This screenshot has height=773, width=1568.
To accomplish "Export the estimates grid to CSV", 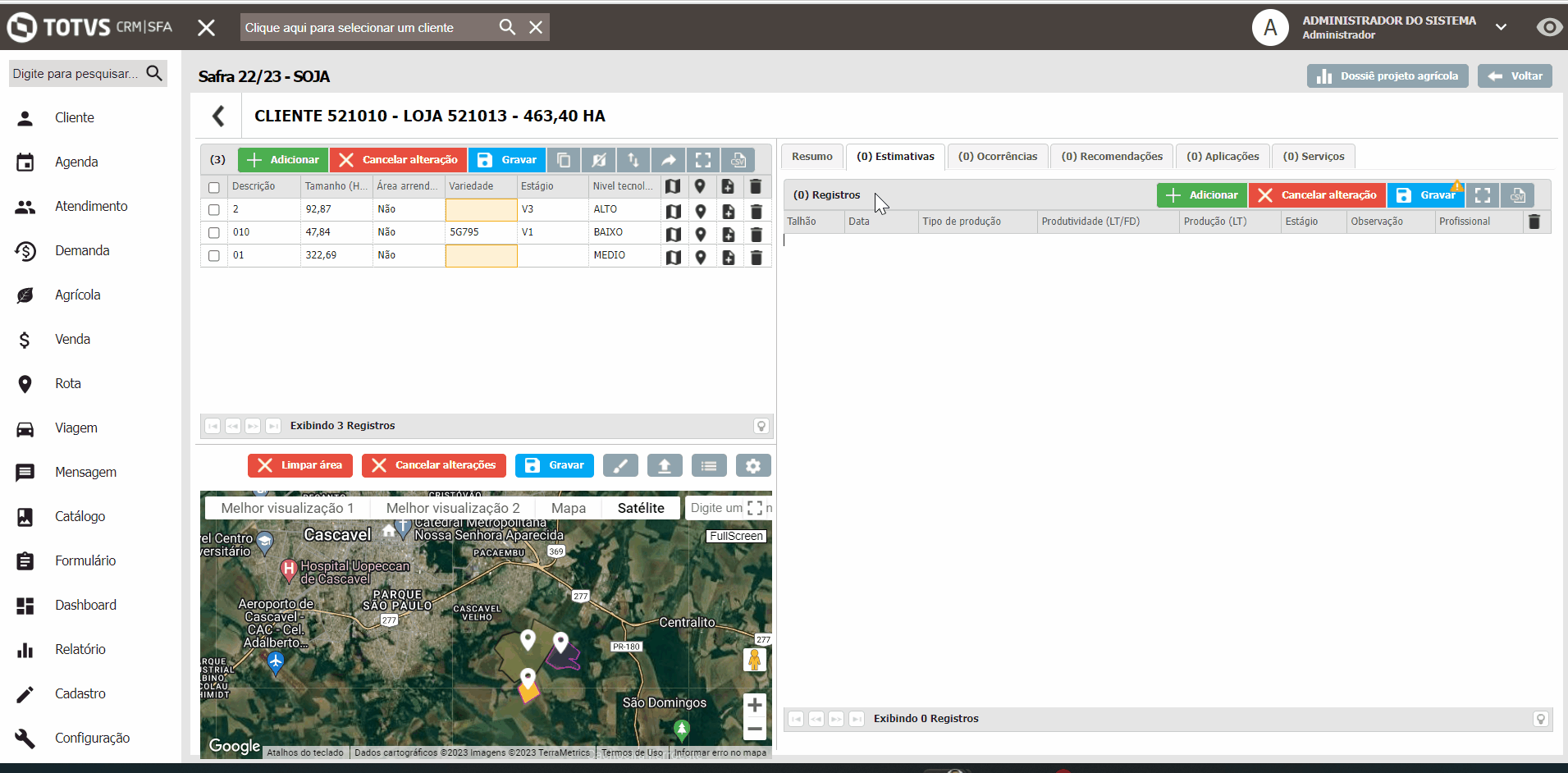I will [1518, 195].
